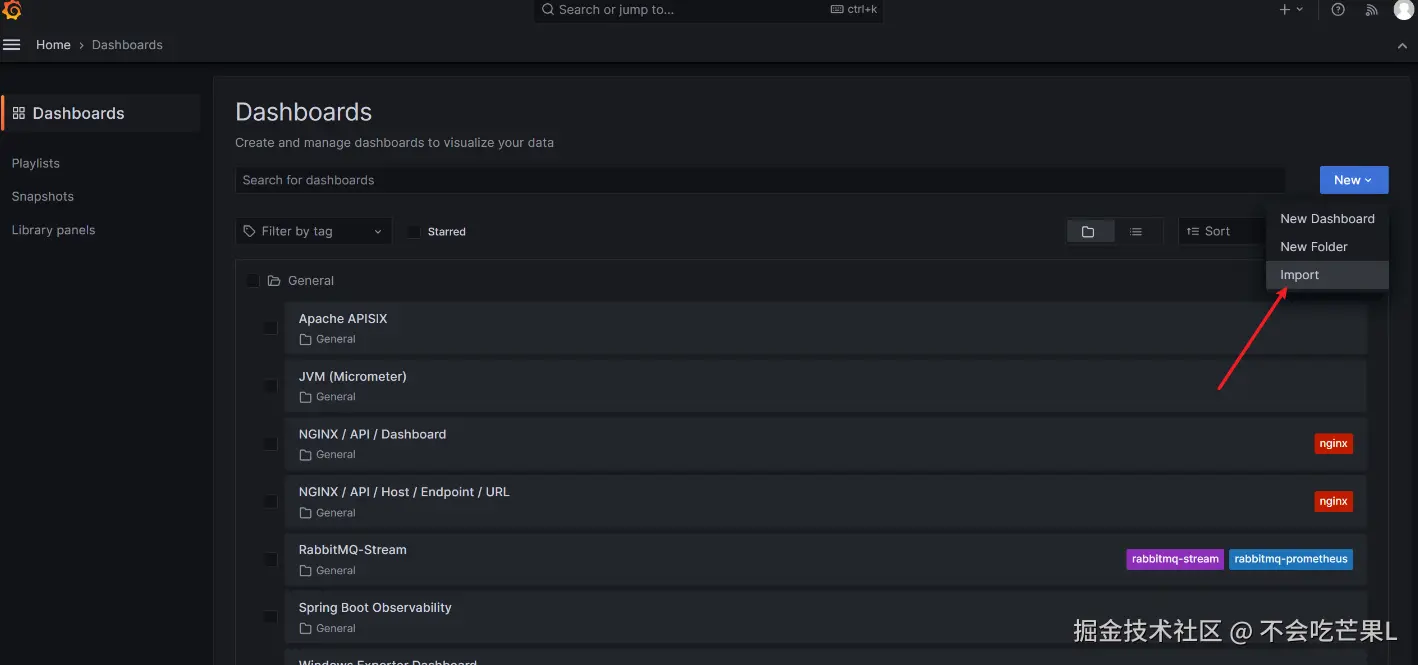Switch to folder view layout

coord(1088,231)
